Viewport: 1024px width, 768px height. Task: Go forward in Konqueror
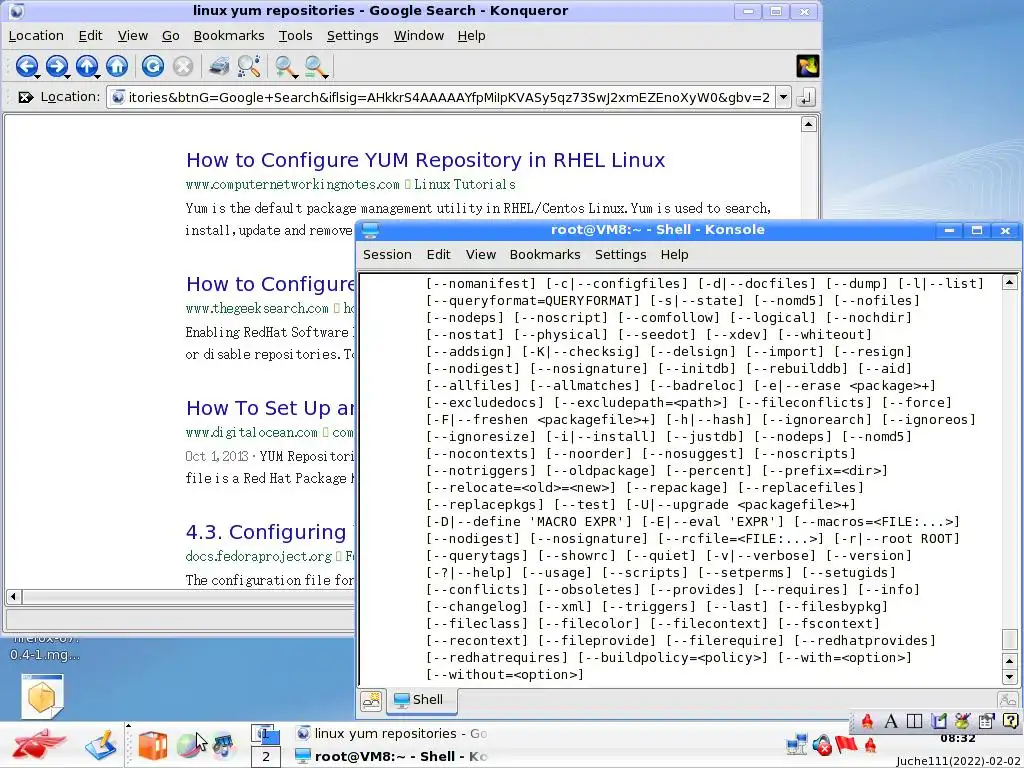pos(55,66)
